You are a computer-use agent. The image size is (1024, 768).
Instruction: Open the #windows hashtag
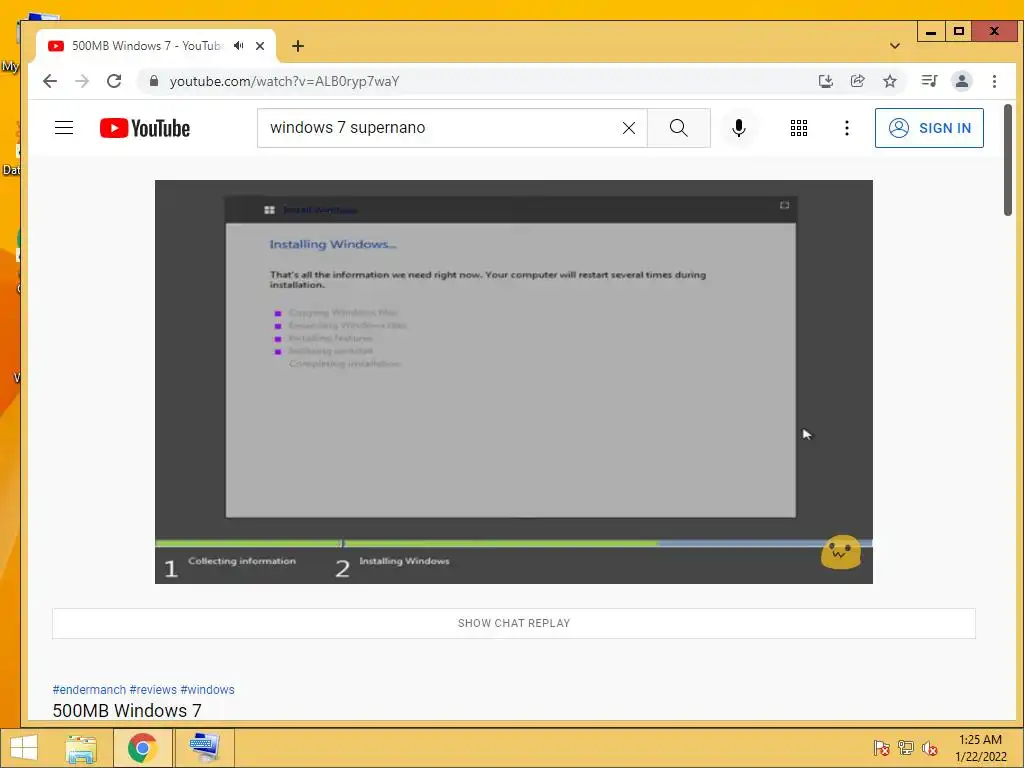207,690
